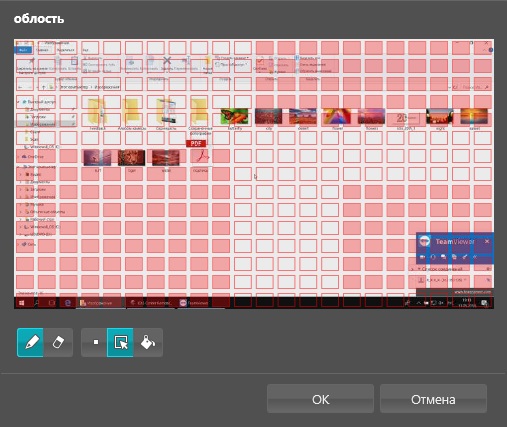The height and width of the screenshot is (427, 507).
Task: Click the Отмена cancel button
Action: click(433, 399)
